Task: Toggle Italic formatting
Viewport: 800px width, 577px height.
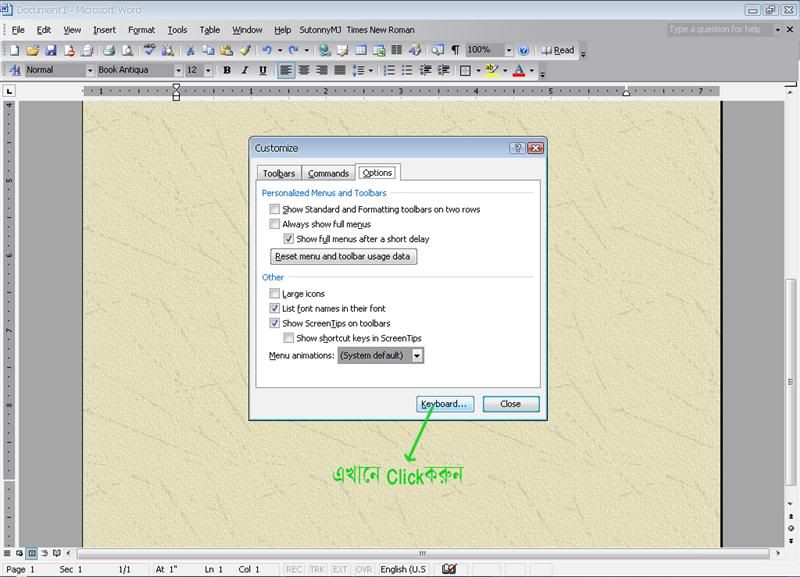Action: tap(245, 71)
